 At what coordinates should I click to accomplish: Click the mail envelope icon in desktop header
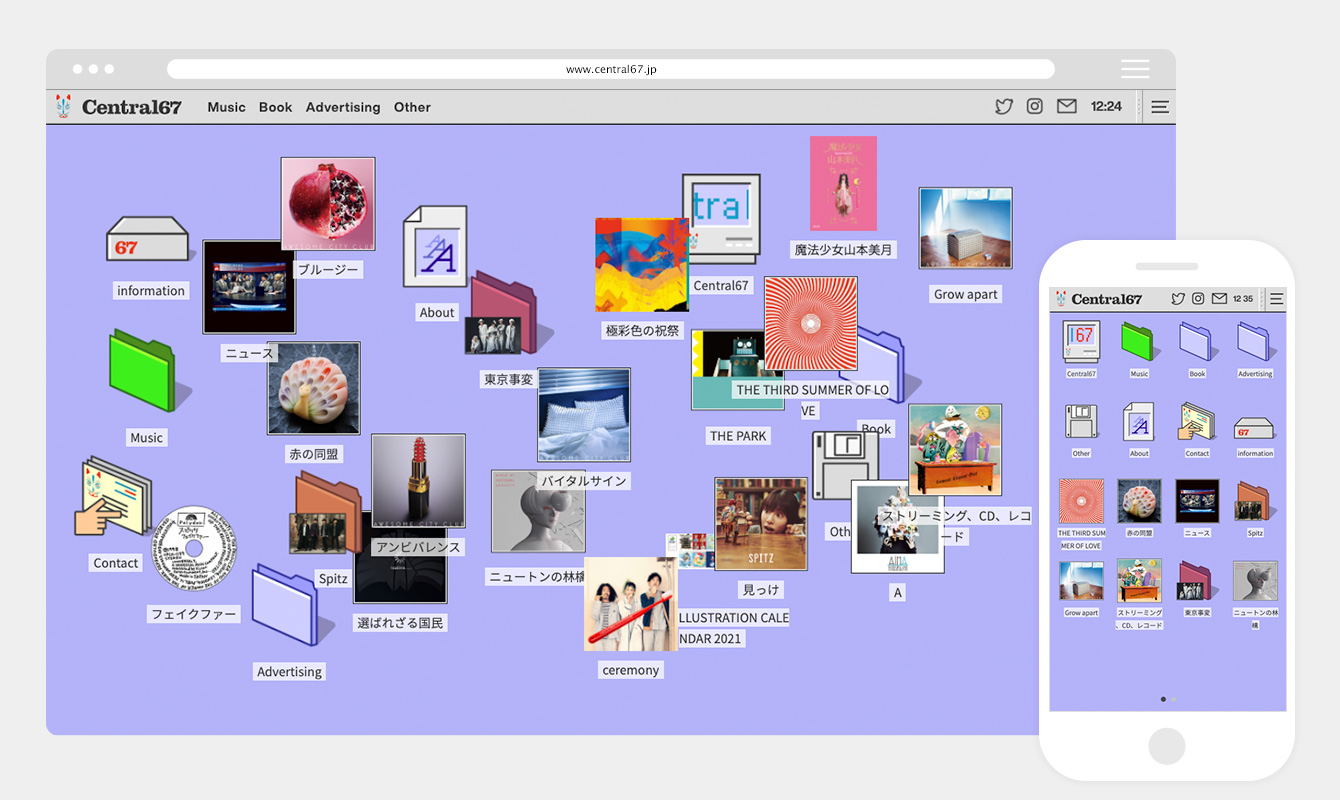[x=1067, y=106]
